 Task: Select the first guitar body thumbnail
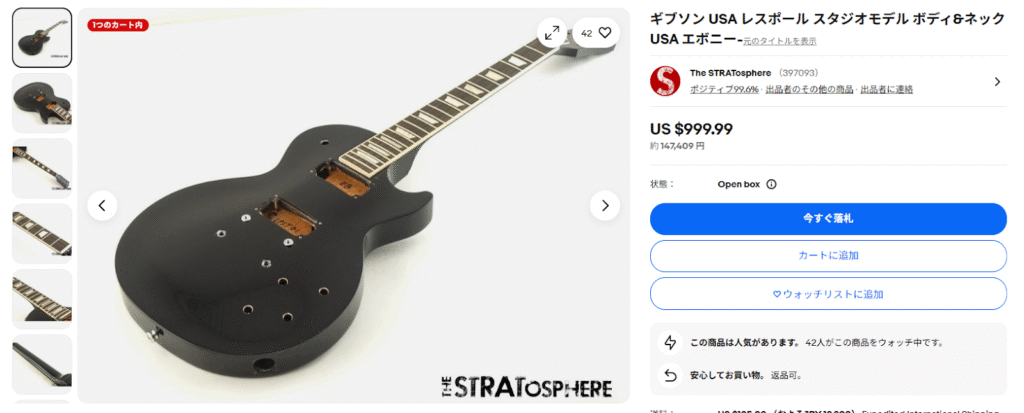(42, 38)
